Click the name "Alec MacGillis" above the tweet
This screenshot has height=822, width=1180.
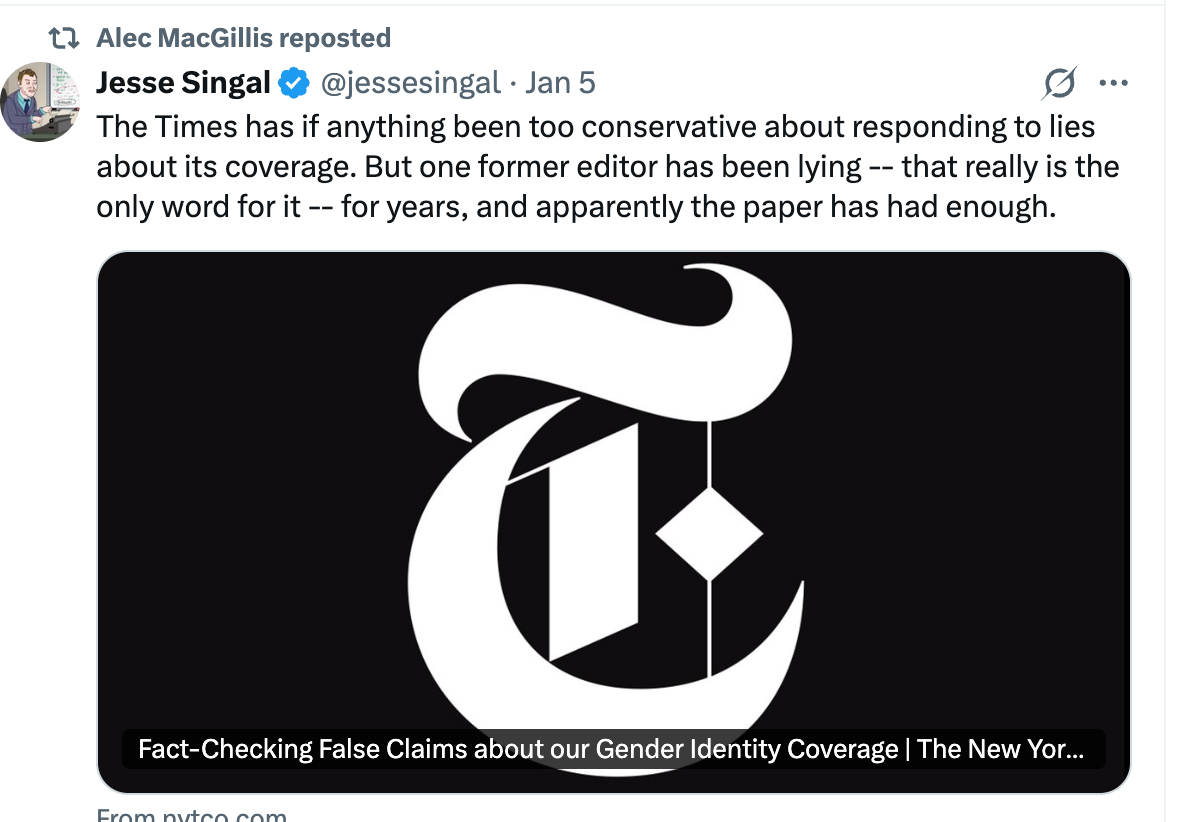pyautogui.click(x=185, y=39)
